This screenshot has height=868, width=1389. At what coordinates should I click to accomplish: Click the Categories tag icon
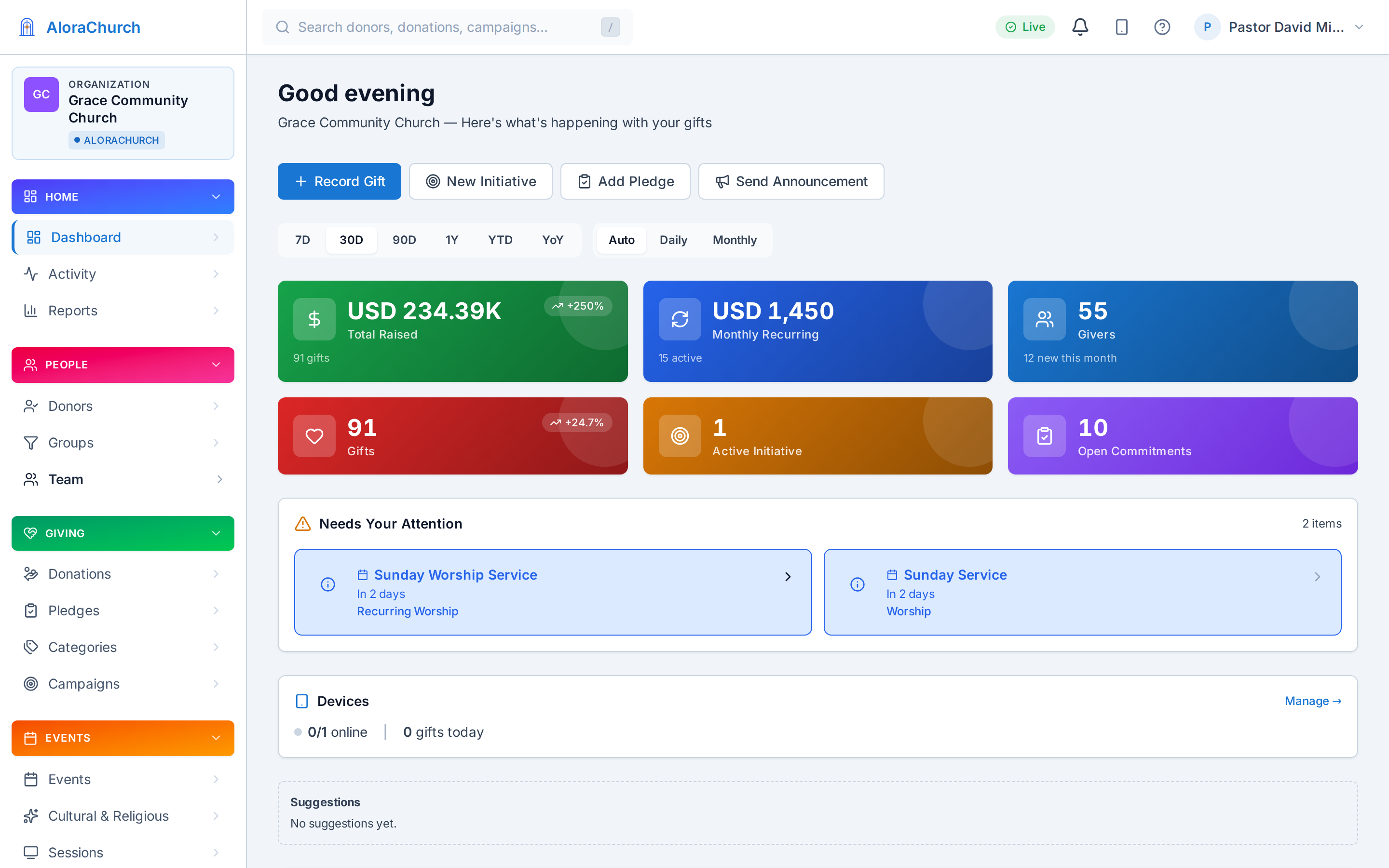(x=31, y=647)
